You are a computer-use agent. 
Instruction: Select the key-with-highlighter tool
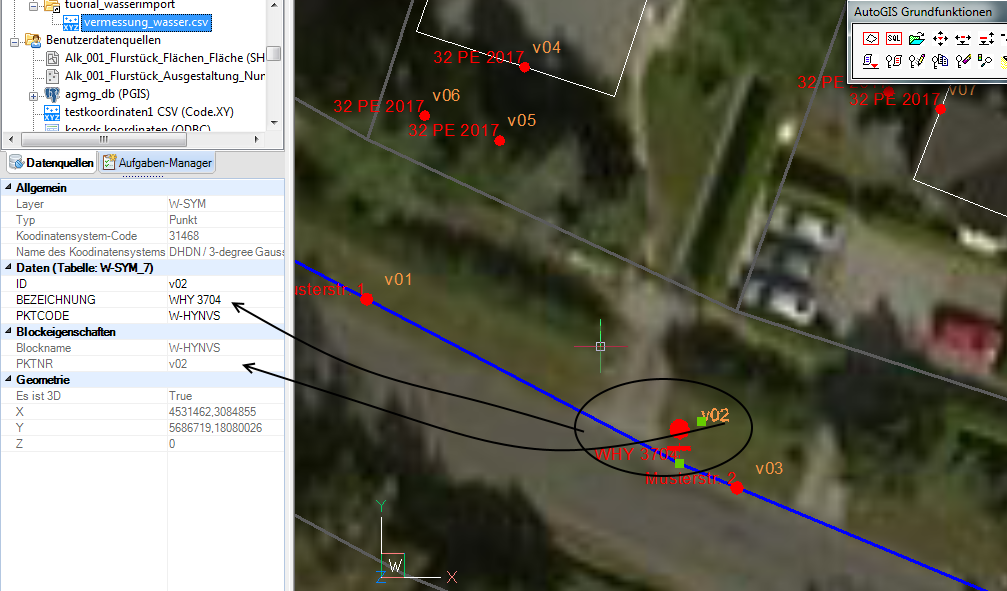coord(961,61)
